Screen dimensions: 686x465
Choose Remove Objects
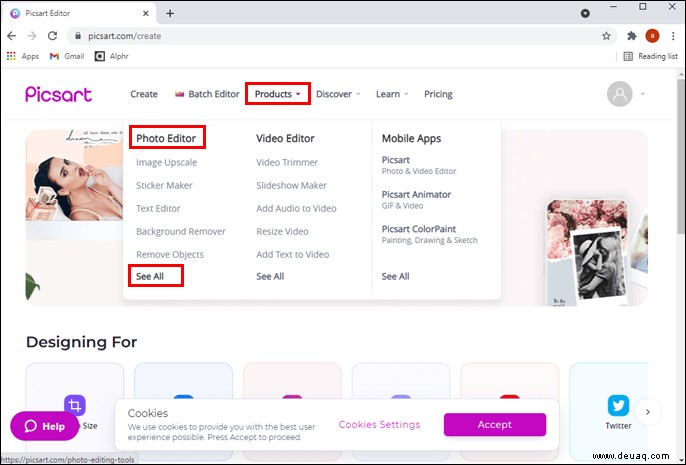click(170, 255)
